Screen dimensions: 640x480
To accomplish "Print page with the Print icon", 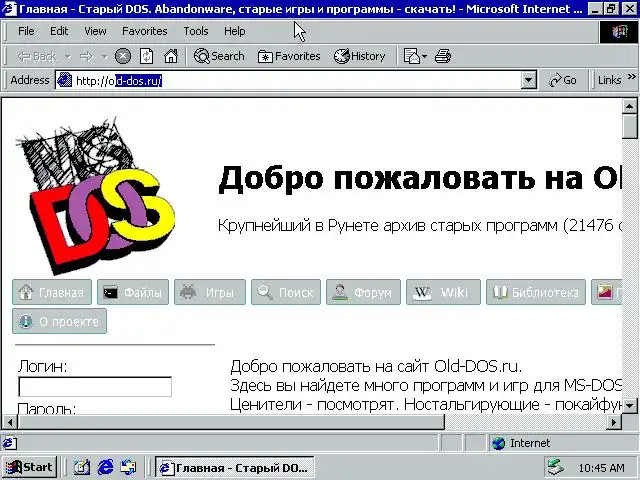I will point(443,56).
